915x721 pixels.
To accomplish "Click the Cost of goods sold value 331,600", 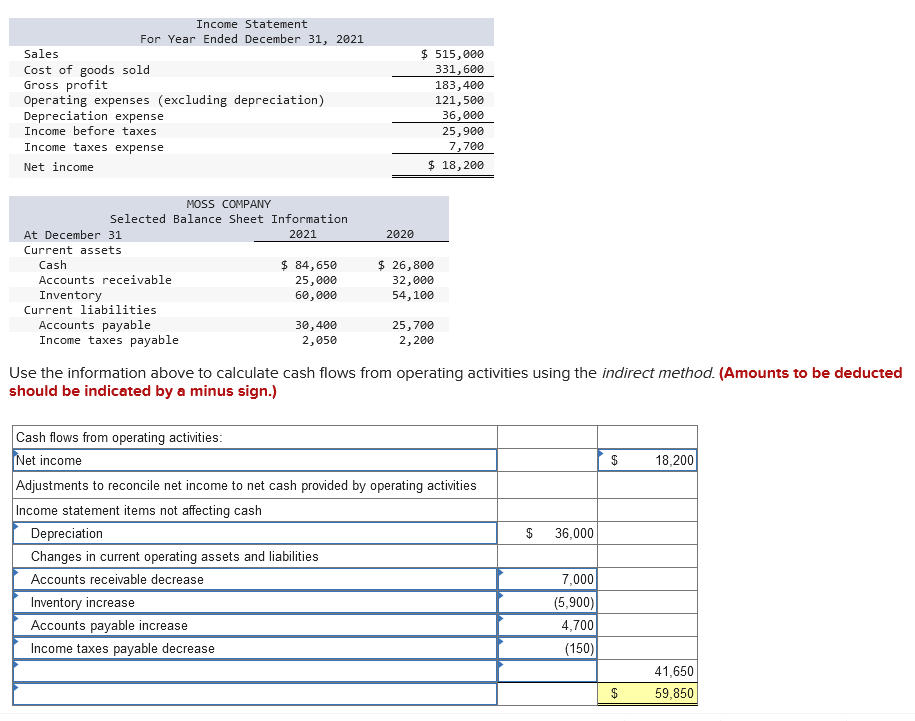I will pyautogui.click(x=459, y=69).
